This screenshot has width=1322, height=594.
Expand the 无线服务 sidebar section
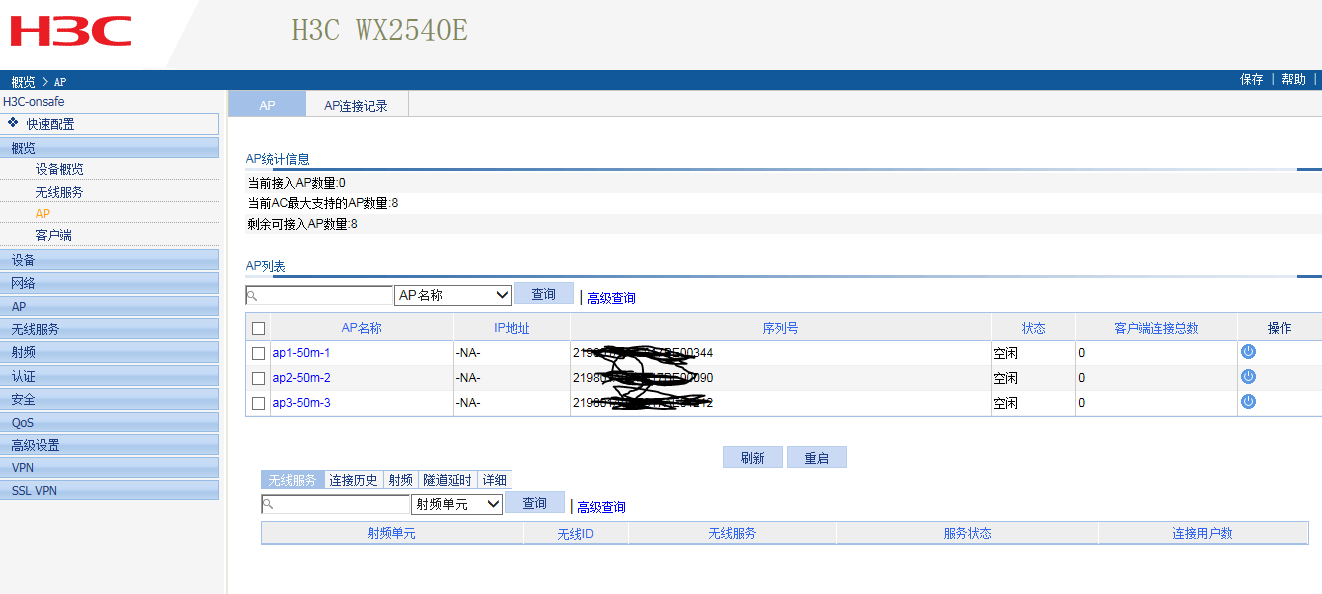(x=109, y=329)
